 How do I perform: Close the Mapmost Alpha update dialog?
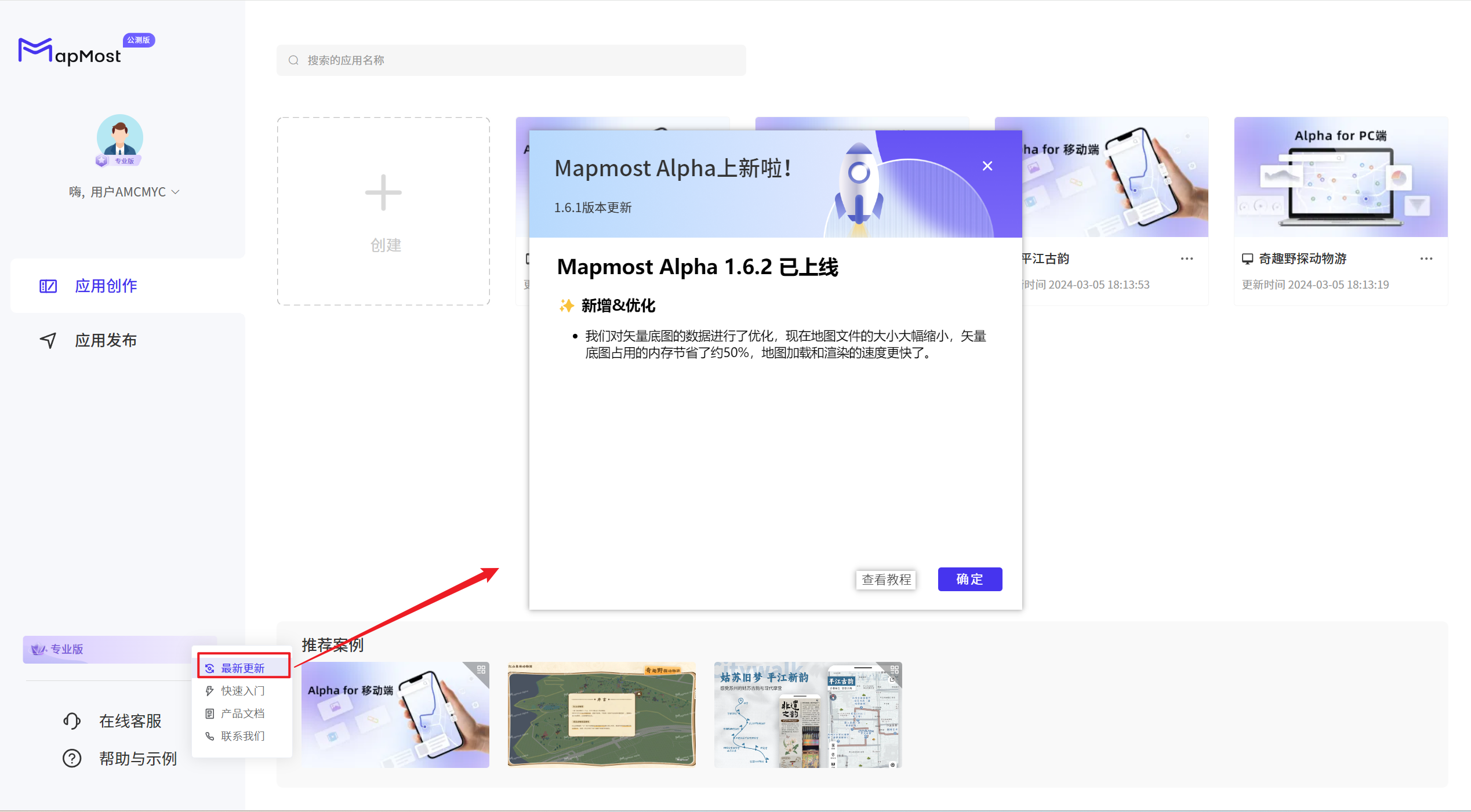click(x=987, y=166)
